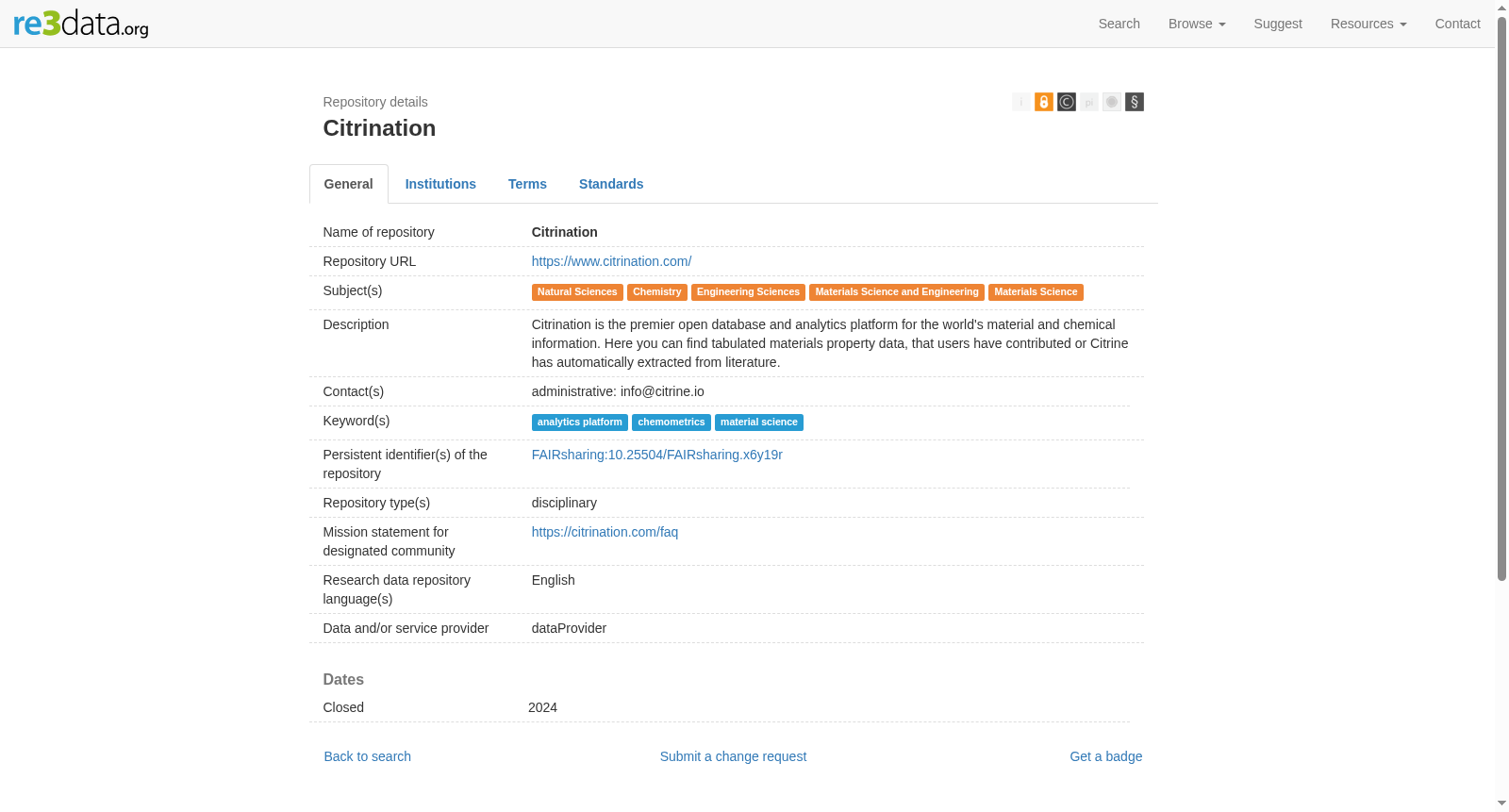
Task: Click the orange open access lock icon
Action: [x=1044, y=102]
